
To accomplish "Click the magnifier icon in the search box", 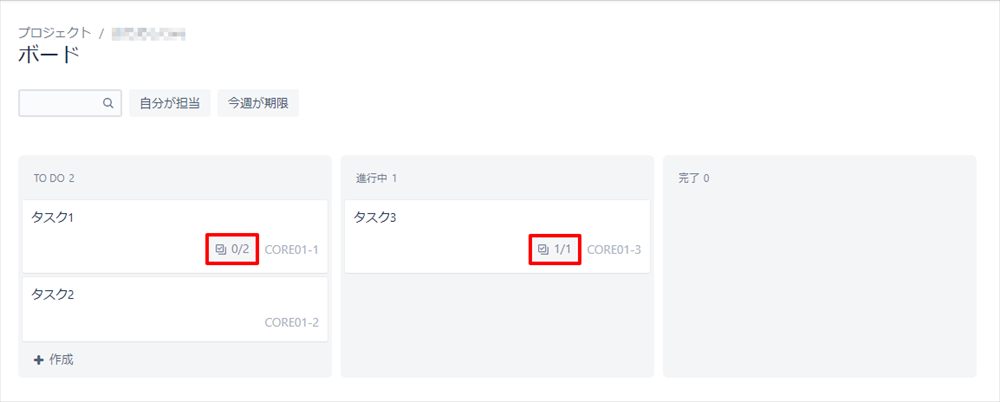I will tap(108, 103).
